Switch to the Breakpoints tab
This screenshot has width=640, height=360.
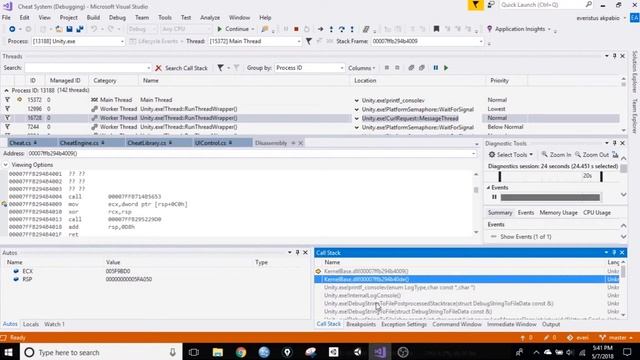(x=361, y=324)
